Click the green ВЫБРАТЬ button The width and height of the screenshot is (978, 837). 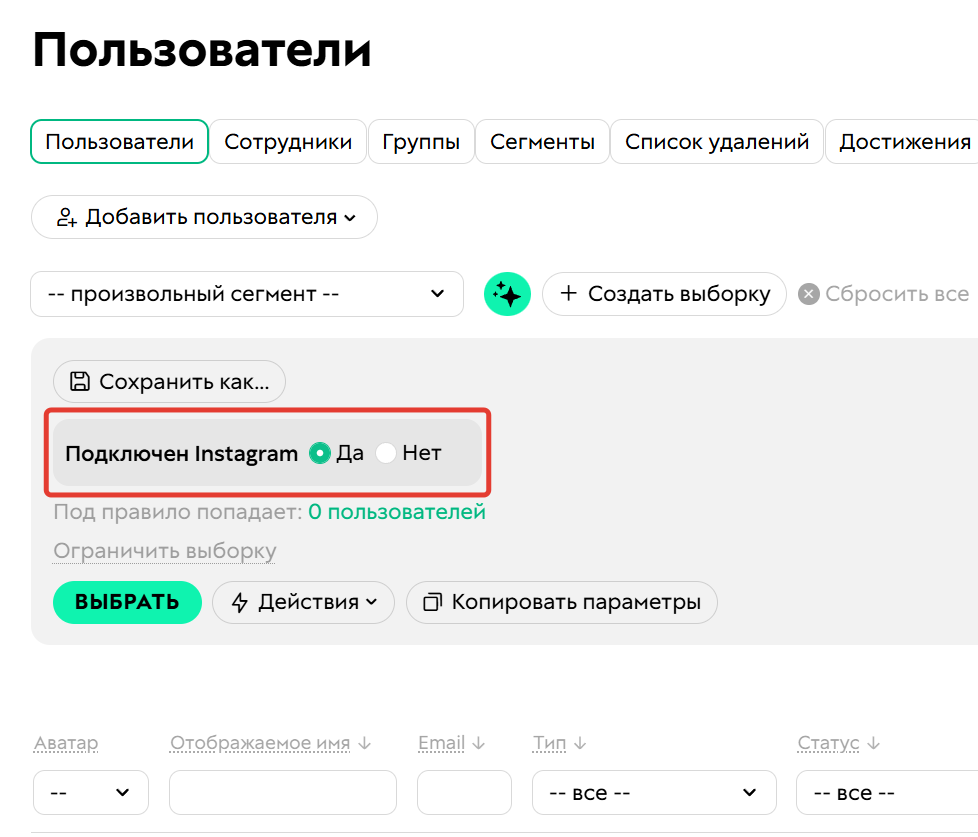pyautogui.click(x=127, y=602)
